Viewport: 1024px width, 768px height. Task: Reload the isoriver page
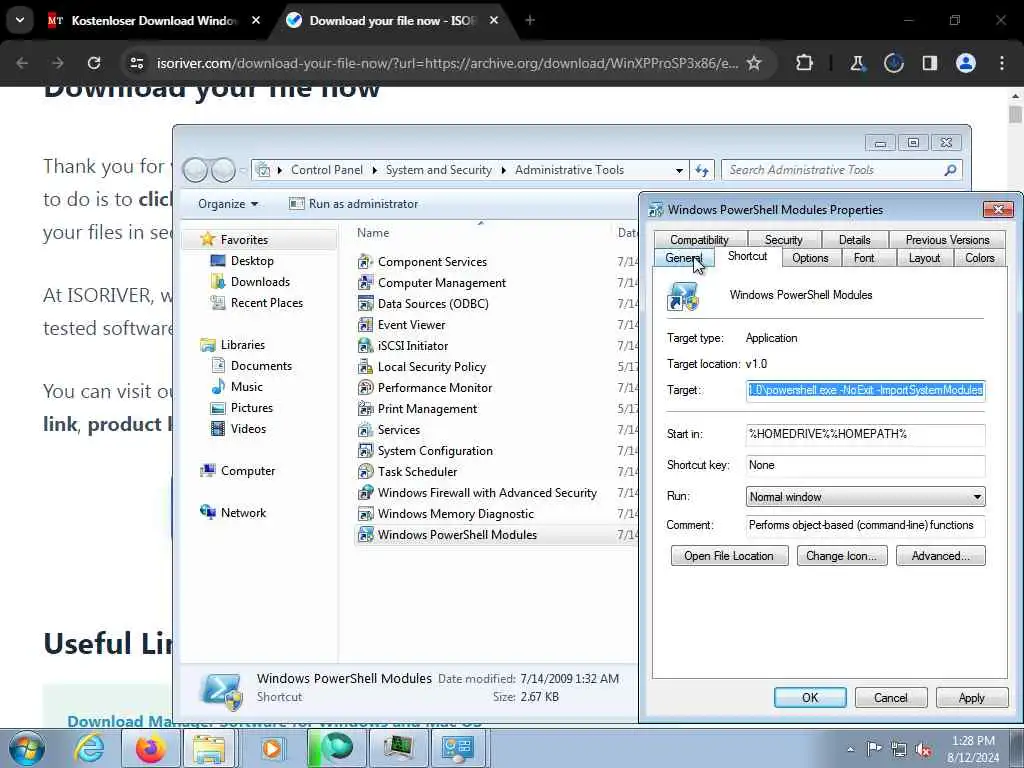pyautogui.click(x=94, y=63)
